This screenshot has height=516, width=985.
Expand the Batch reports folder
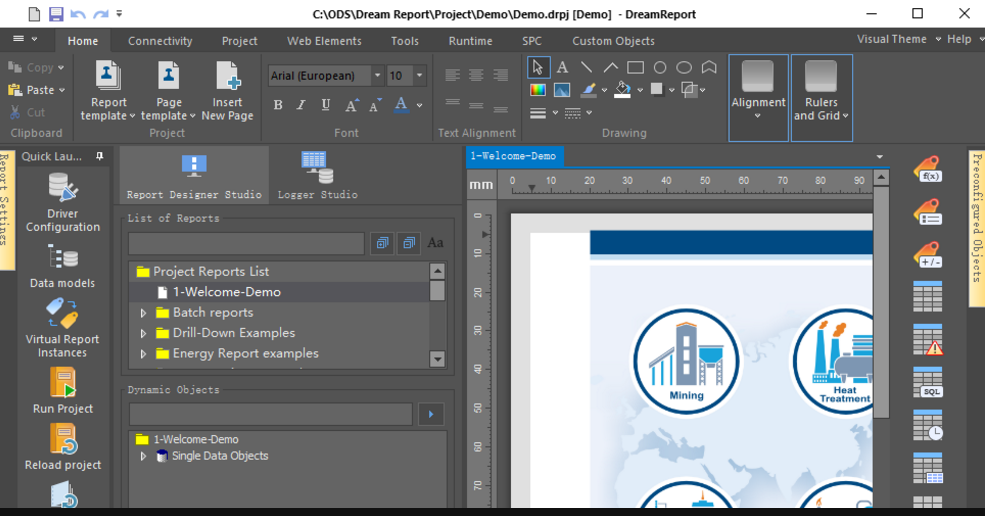pos(143,313)
